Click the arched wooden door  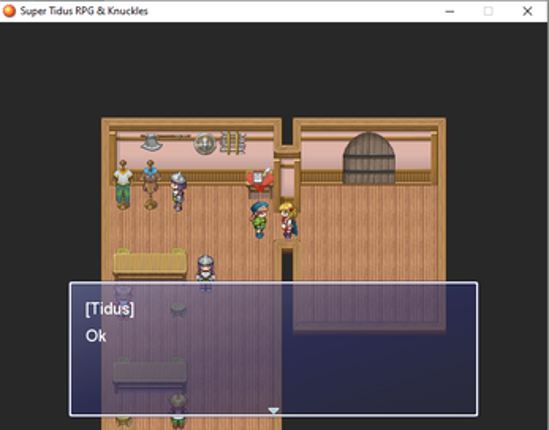(369, 158)
